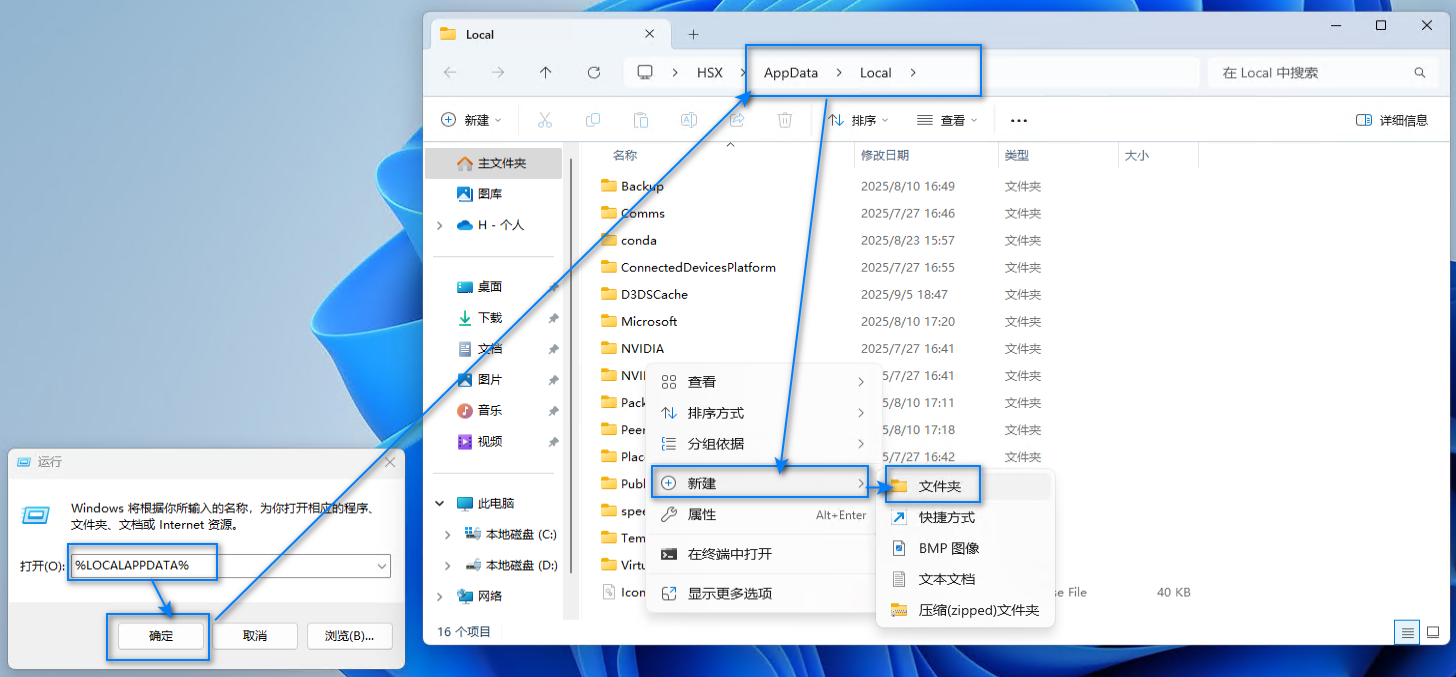The height and width of the screenshot is (677, 1456).
Task: Click the Paste toolbar icon
Action: pos(640,120)
